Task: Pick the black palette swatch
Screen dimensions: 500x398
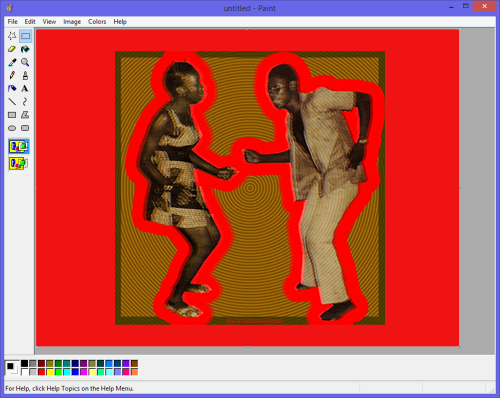Action: 25,363
